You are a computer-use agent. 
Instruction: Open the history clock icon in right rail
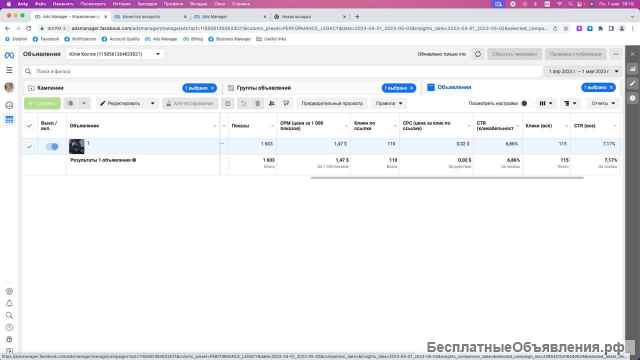[x=633, y=98]
